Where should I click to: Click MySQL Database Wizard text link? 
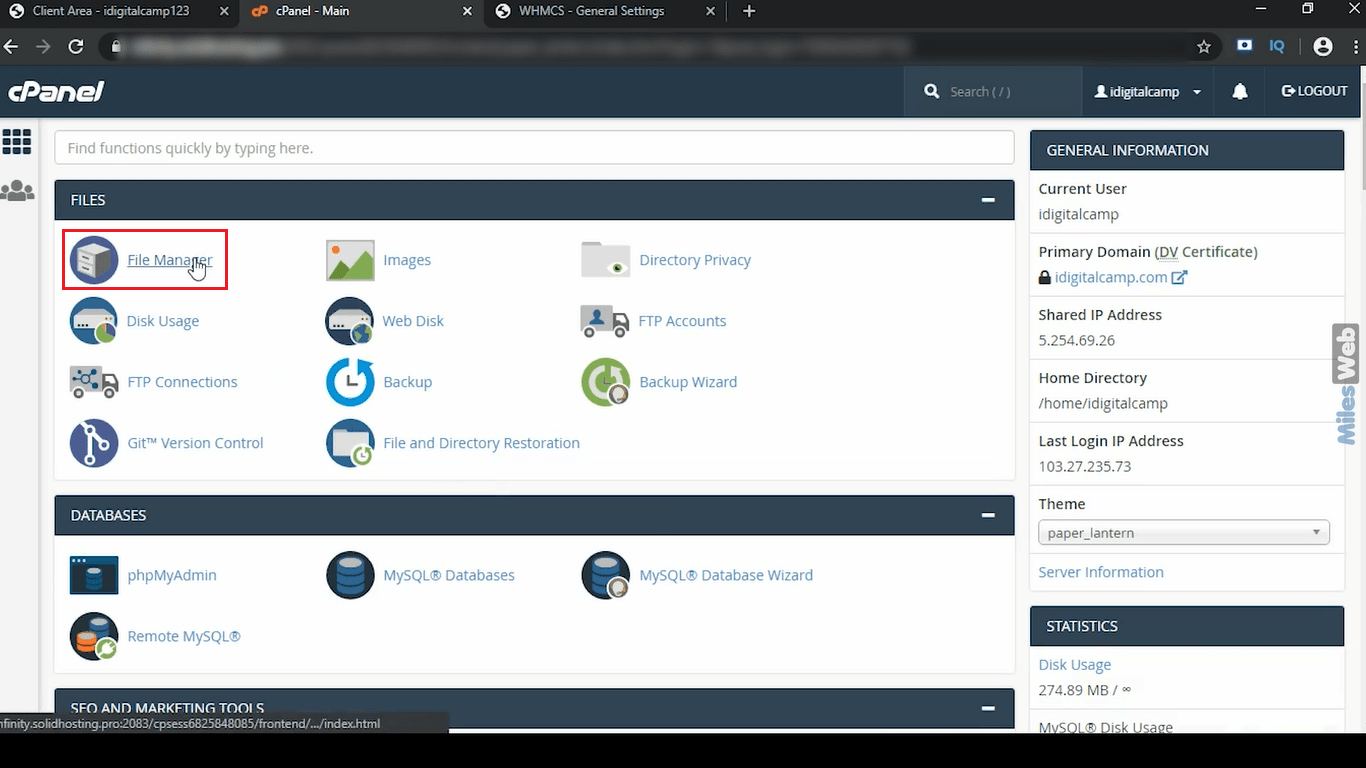[726, 575]
